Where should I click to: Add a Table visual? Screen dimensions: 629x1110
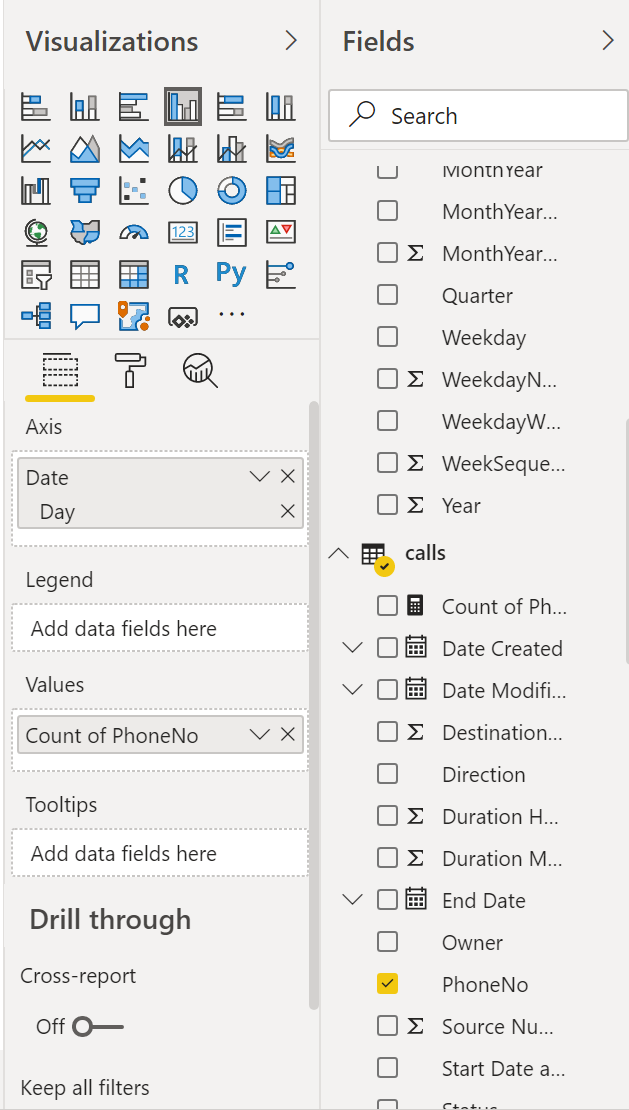pos(84,273)
